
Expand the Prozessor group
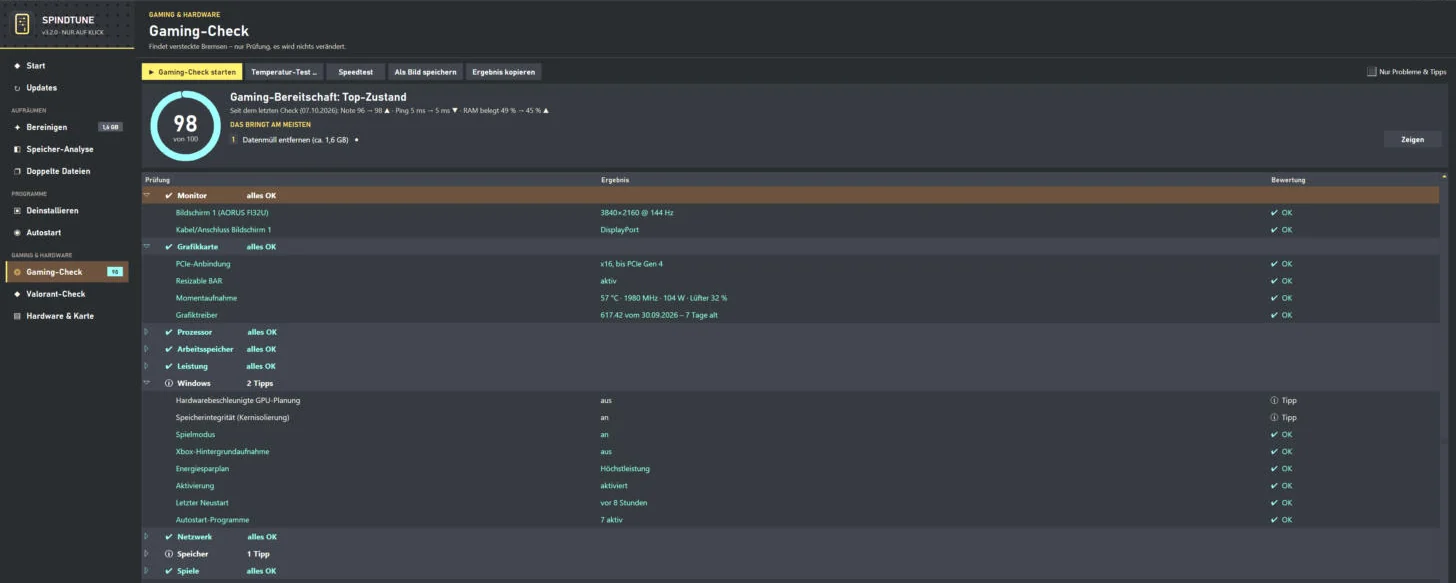point(146,332)
